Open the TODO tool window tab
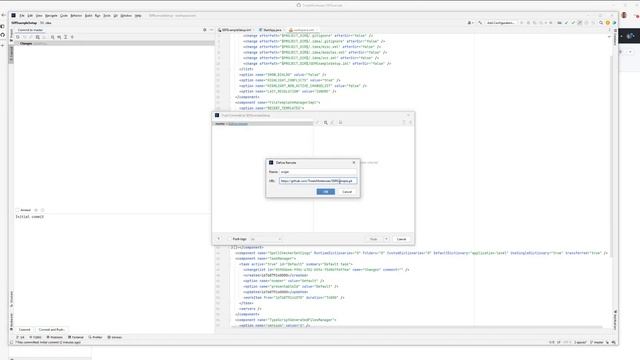The image size is (640, 360). click(x=36, y=338)
